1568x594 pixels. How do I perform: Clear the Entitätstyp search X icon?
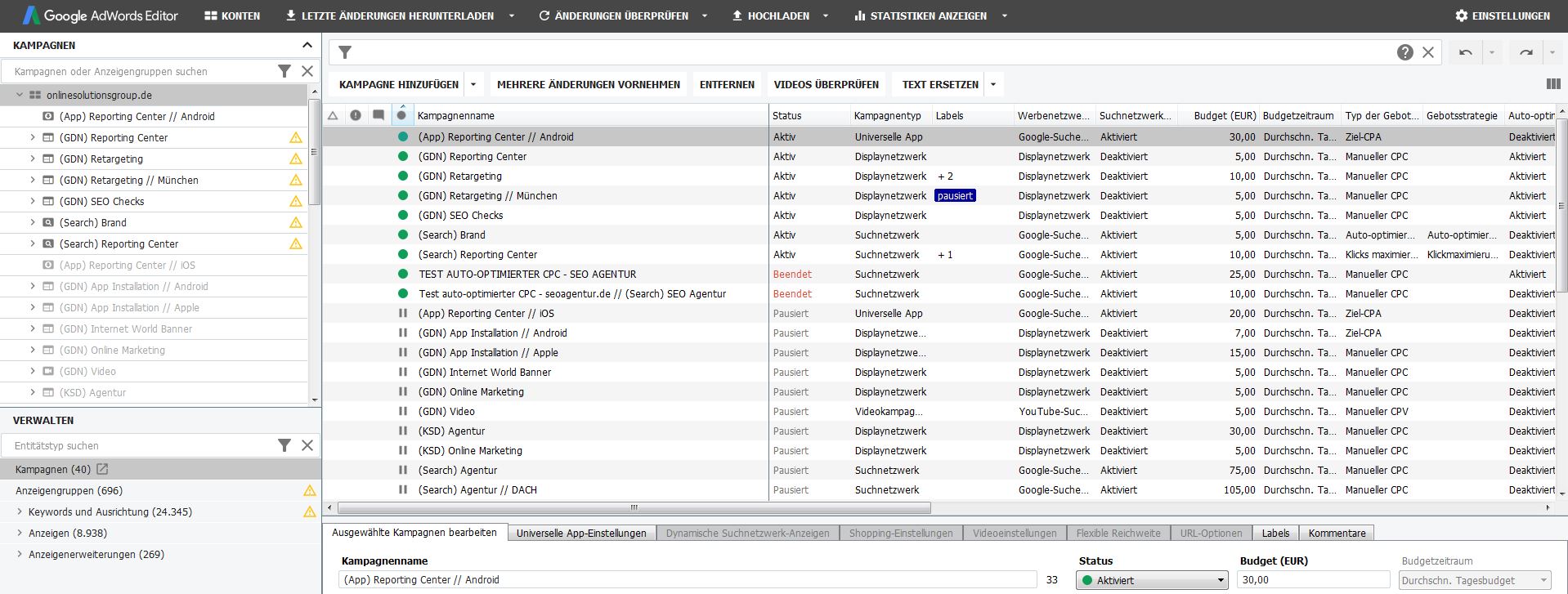click(307, 445)
